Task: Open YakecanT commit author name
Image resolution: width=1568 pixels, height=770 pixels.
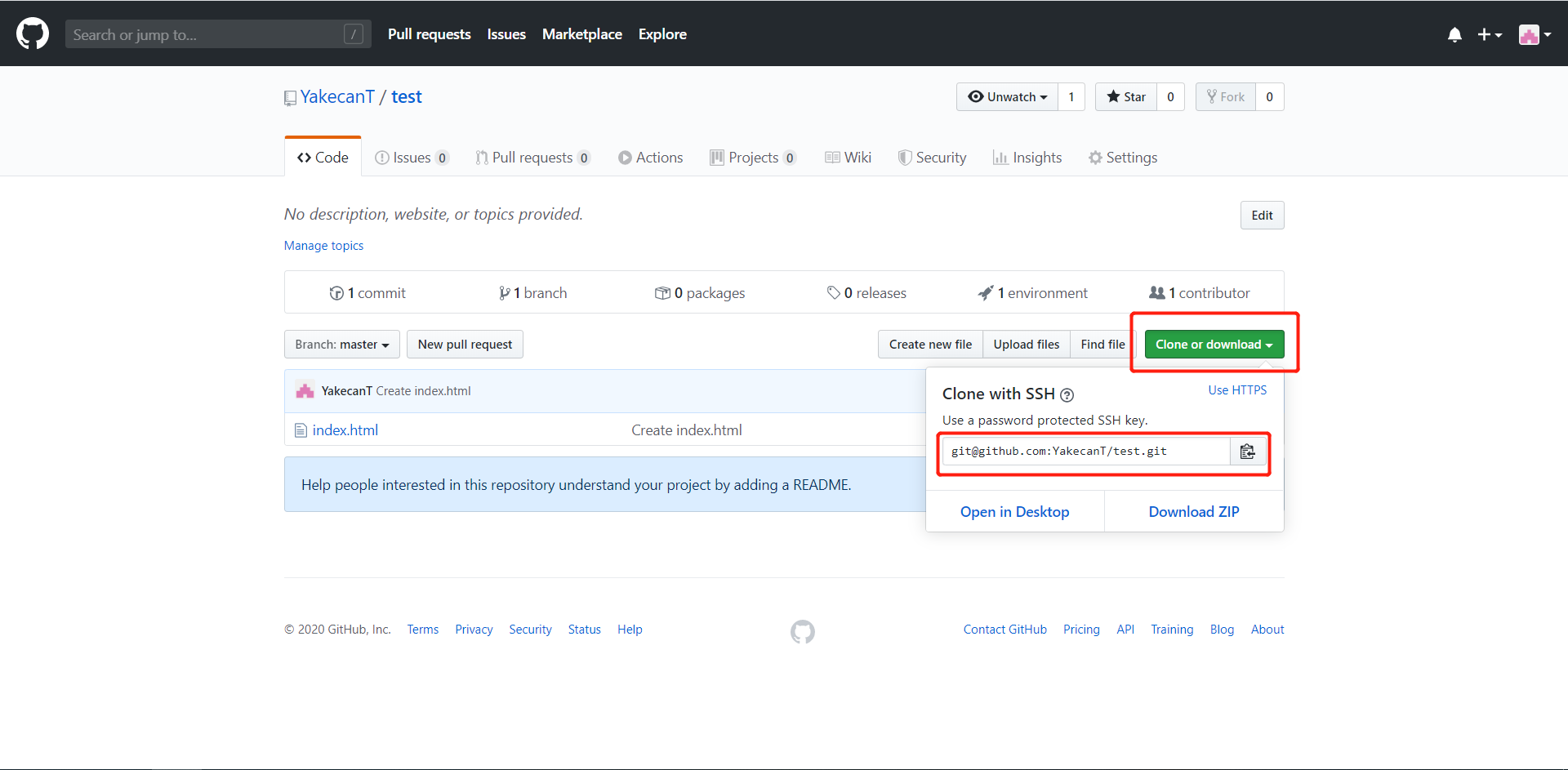Action: (346, 391)
